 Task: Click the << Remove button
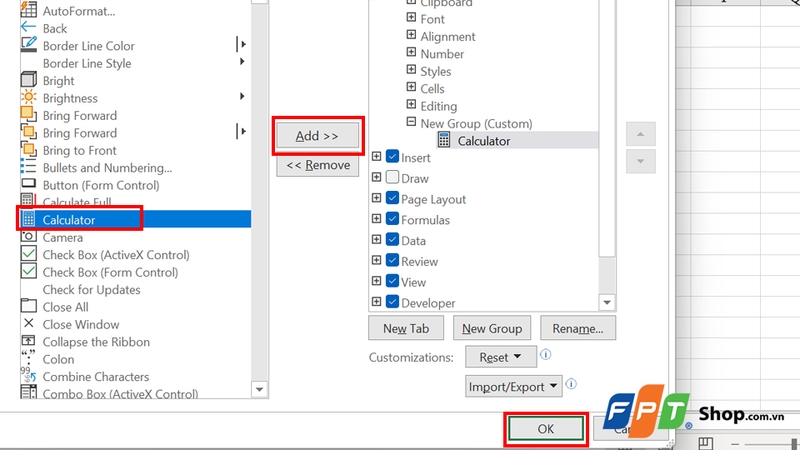click(x=317, y=165)
